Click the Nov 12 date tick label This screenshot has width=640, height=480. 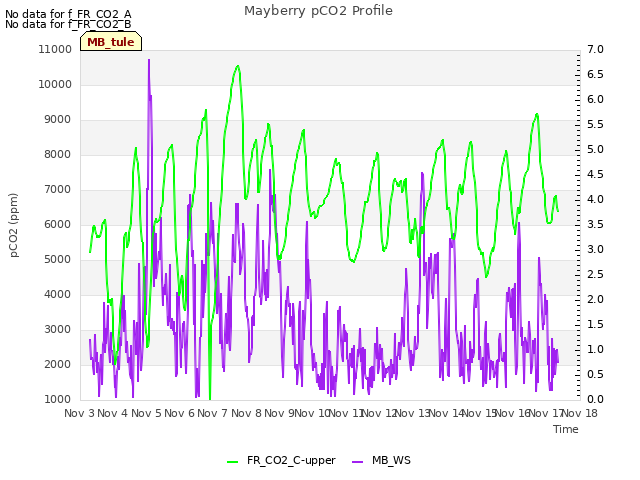(379, 413)
